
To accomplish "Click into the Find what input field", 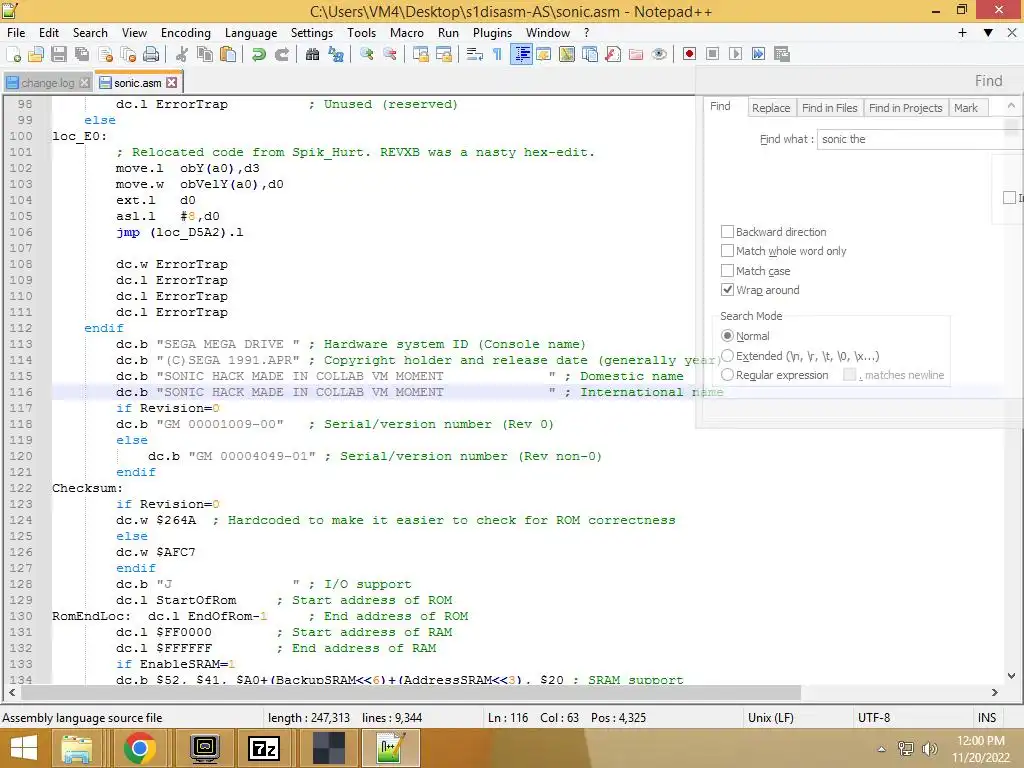I will click(920, 139).
